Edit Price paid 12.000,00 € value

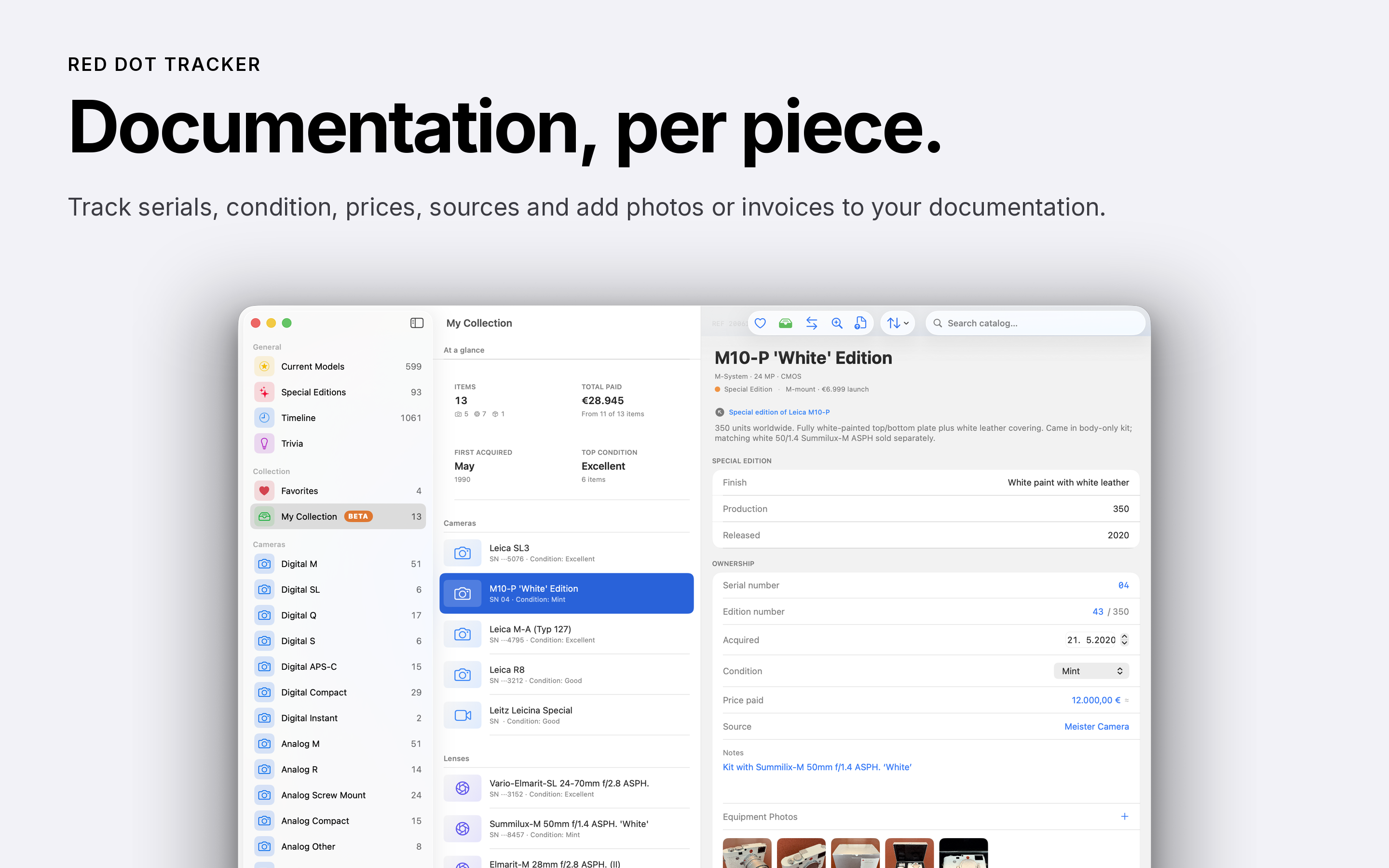coord(1096,700)
